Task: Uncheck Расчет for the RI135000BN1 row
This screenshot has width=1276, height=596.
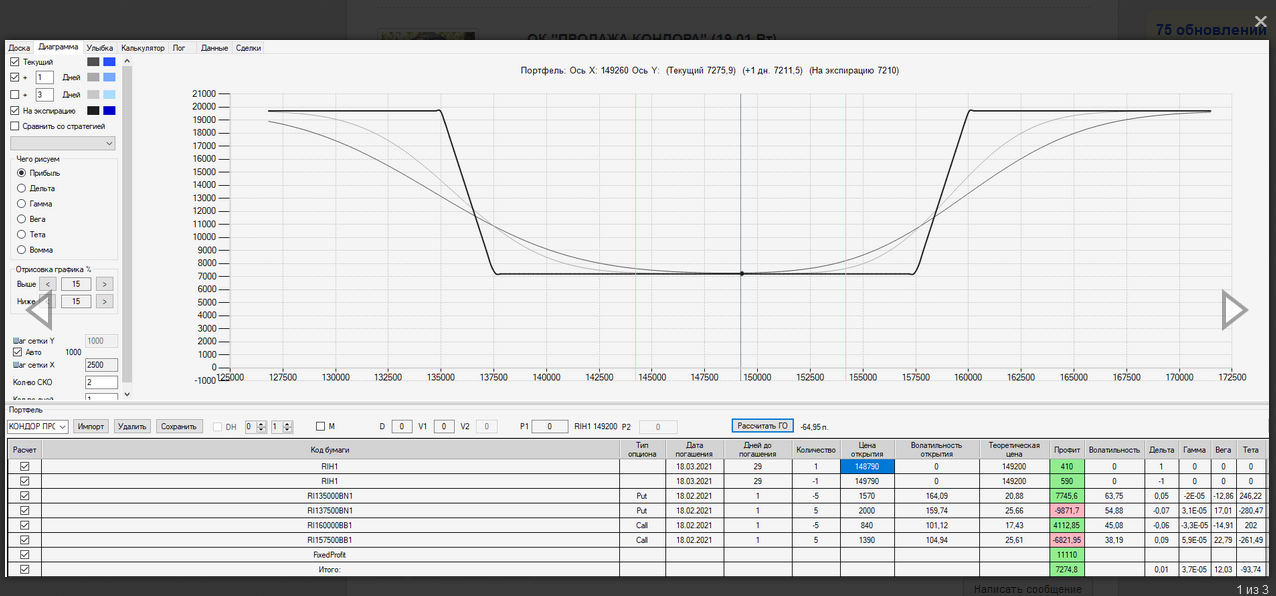Action: click(25, 495)
